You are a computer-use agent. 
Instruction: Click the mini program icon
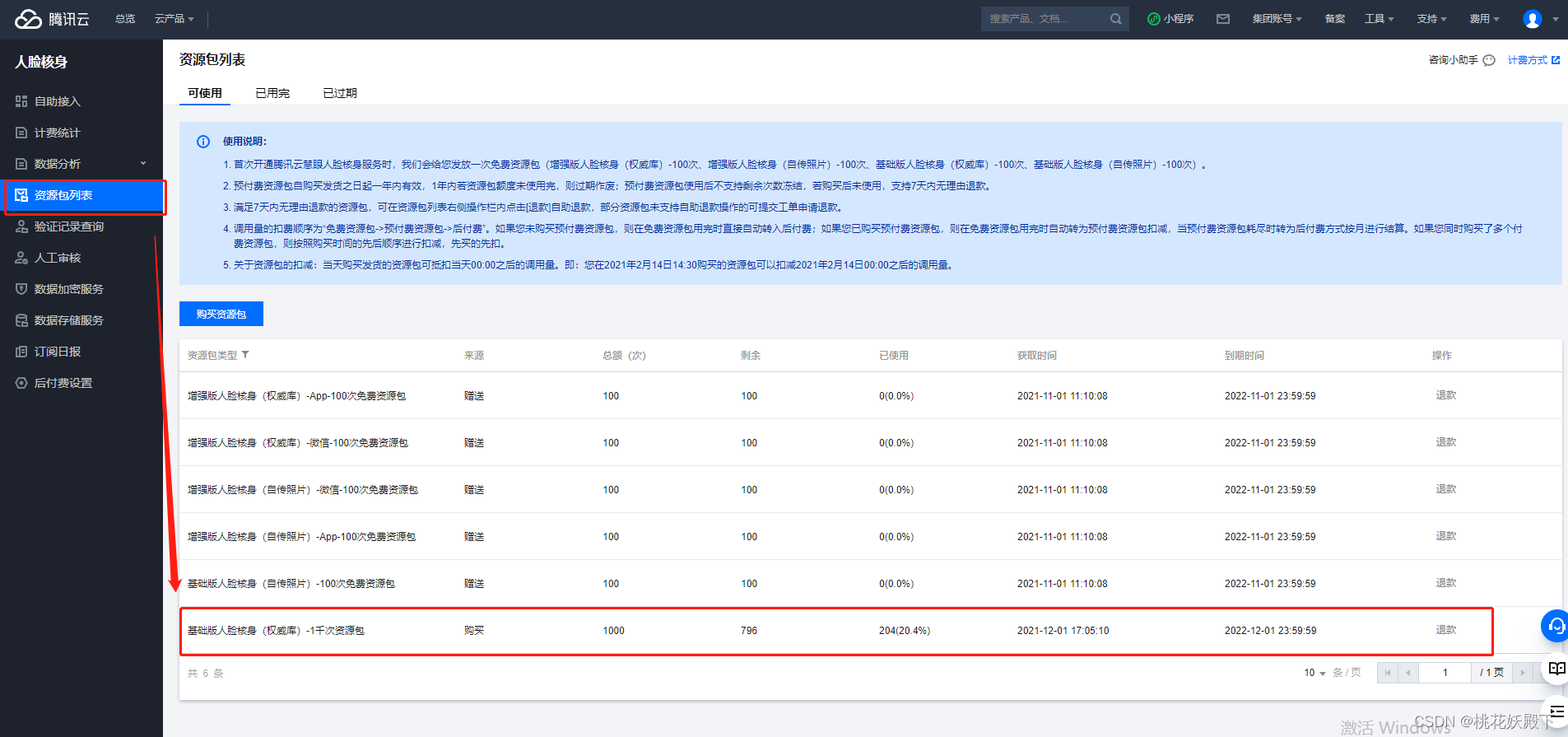(1154, 19)
